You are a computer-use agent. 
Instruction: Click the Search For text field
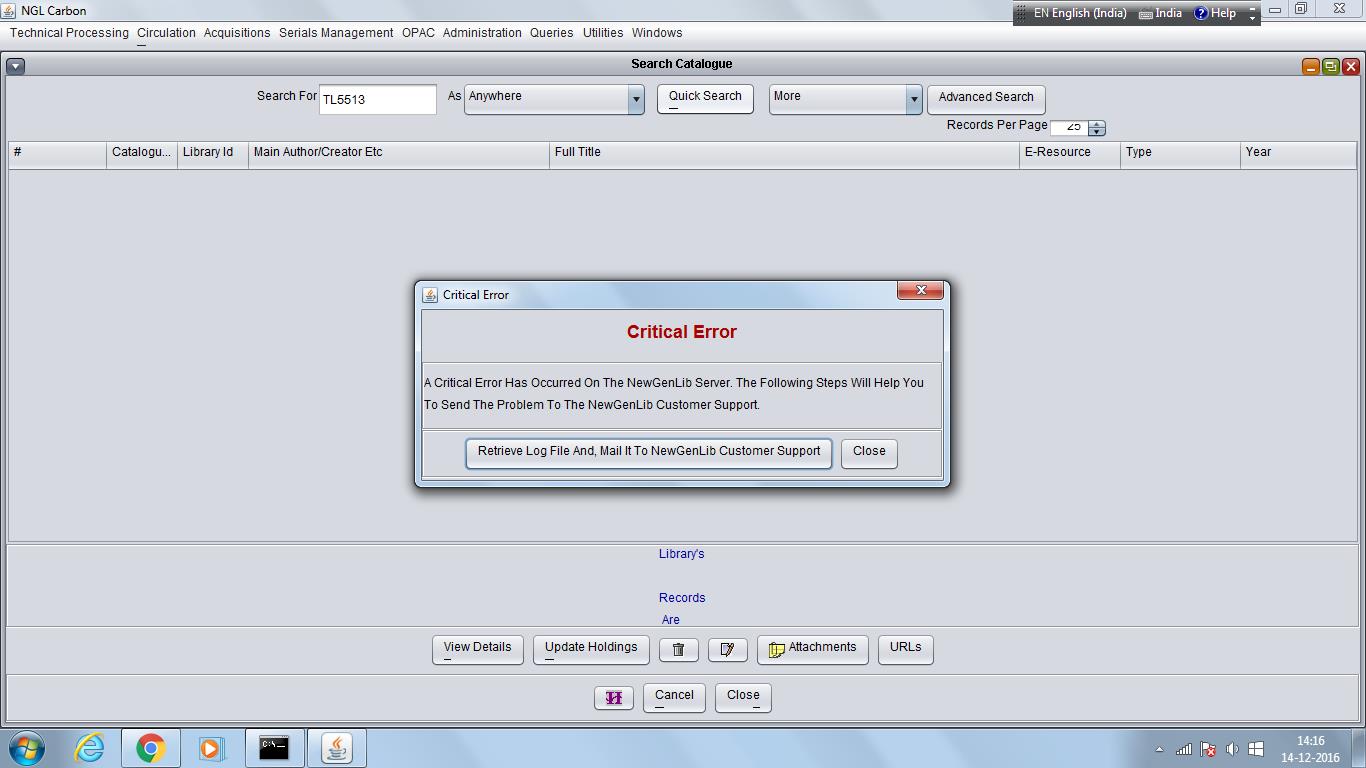tap(377, 99)
